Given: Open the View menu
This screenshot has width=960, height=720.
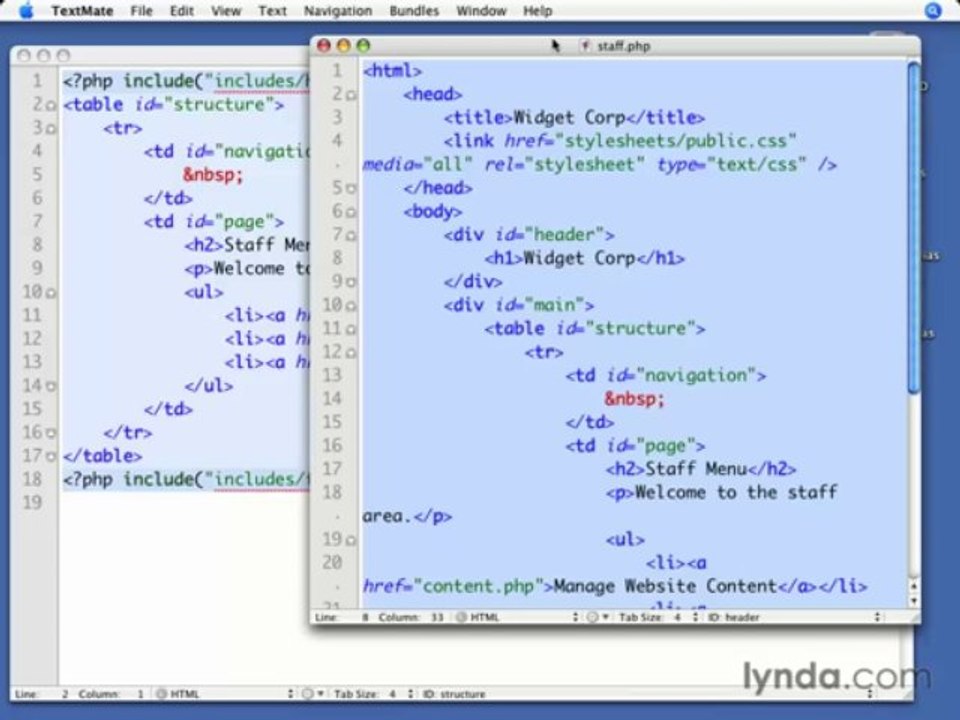Looking at the screenshot, I should coord(226,10).
